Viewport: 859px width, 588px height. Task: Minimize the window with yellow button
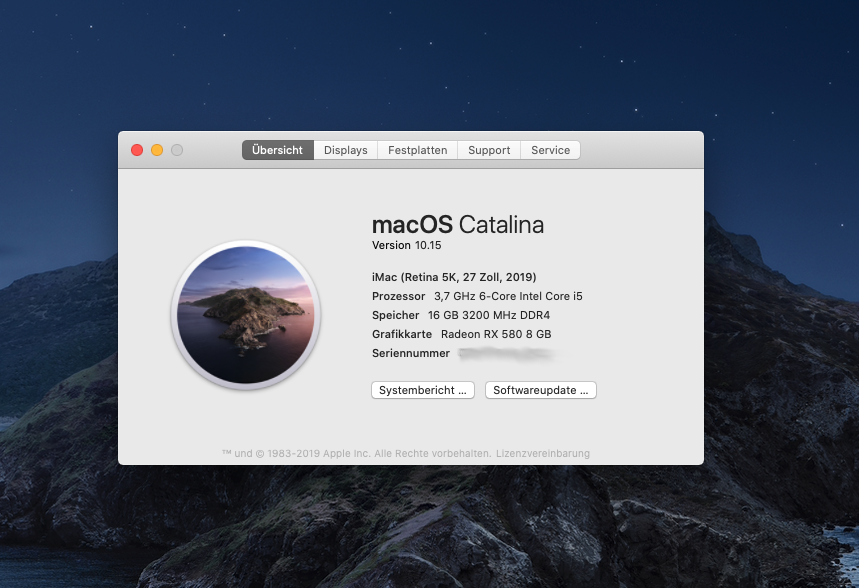pos(157,150)
